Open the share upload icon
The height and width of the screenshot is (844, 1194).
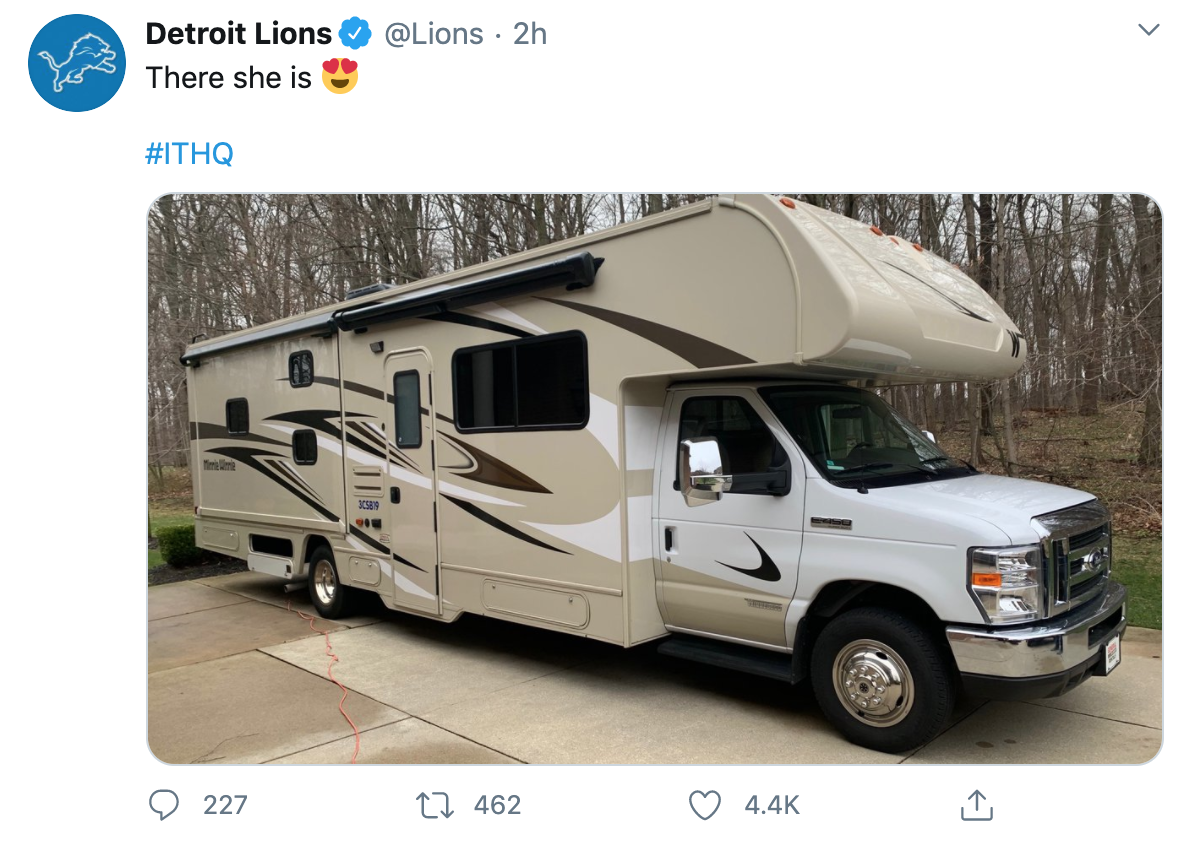(977, 805)
